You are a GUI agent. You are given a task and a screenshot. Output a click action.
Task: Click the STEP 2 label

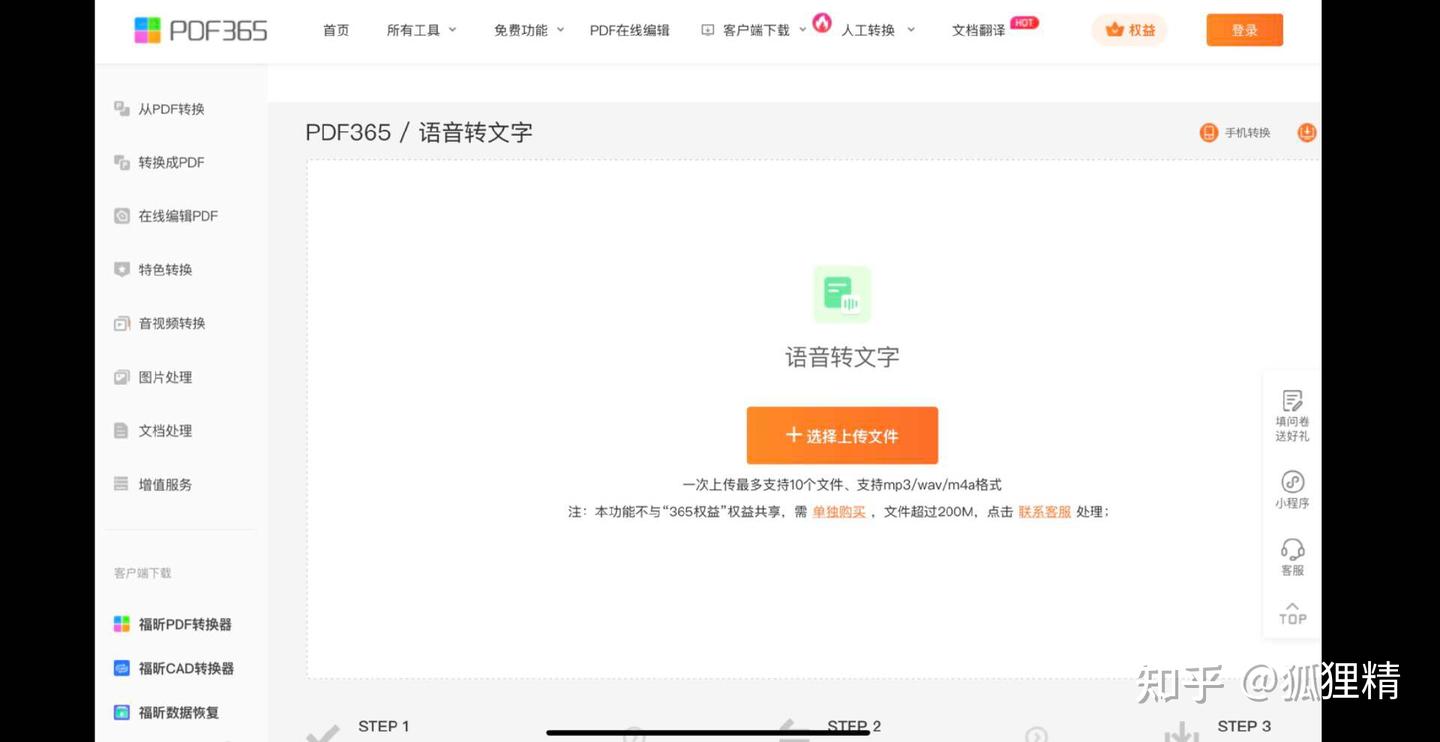(x=854, y=726)
